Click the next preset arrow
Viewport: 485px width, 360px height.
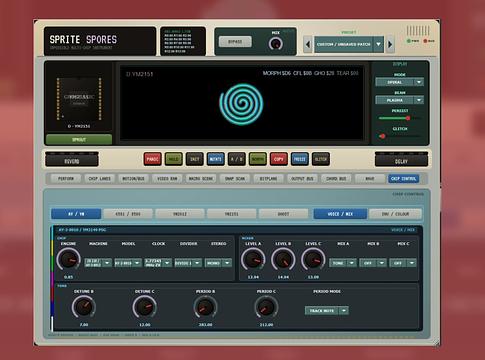pyautogui.click(x=390, y=44)
